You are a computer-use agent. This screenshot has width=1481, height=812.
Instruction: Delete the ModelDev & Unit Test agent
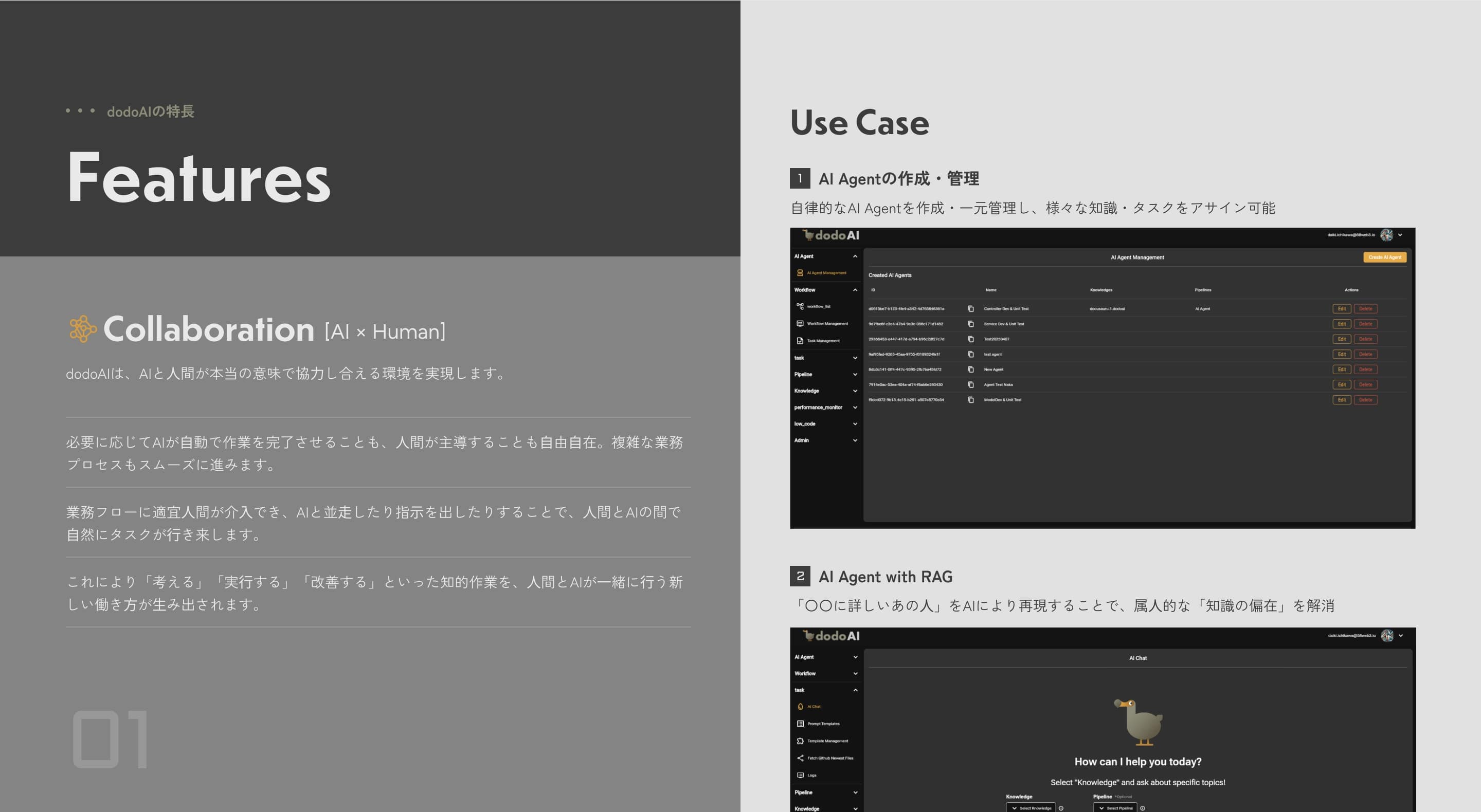pos(1365,400)
